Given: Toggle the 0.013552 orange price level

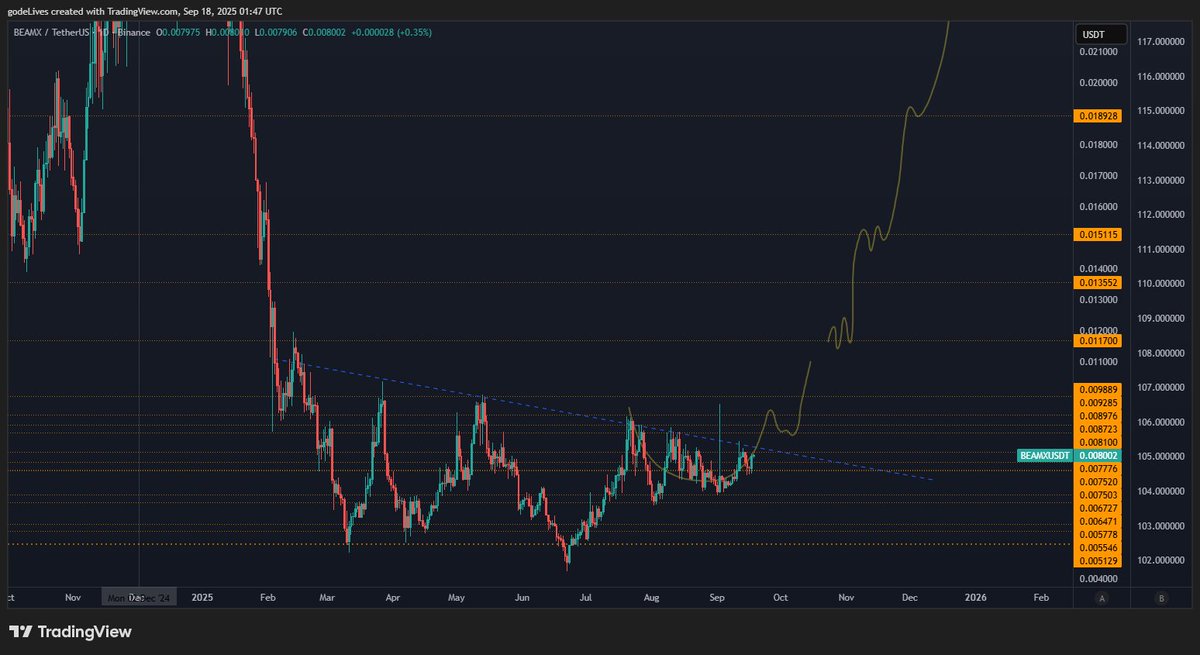Looking at the screenshot, I should [x=1097, y=281].
